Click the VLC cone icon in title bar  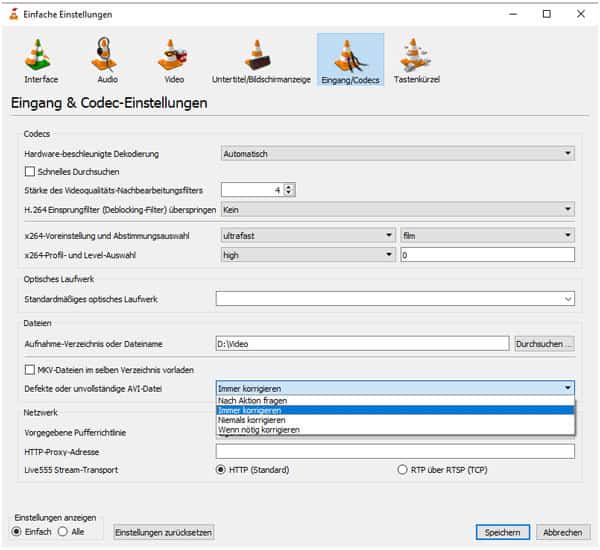pos(14,15)
